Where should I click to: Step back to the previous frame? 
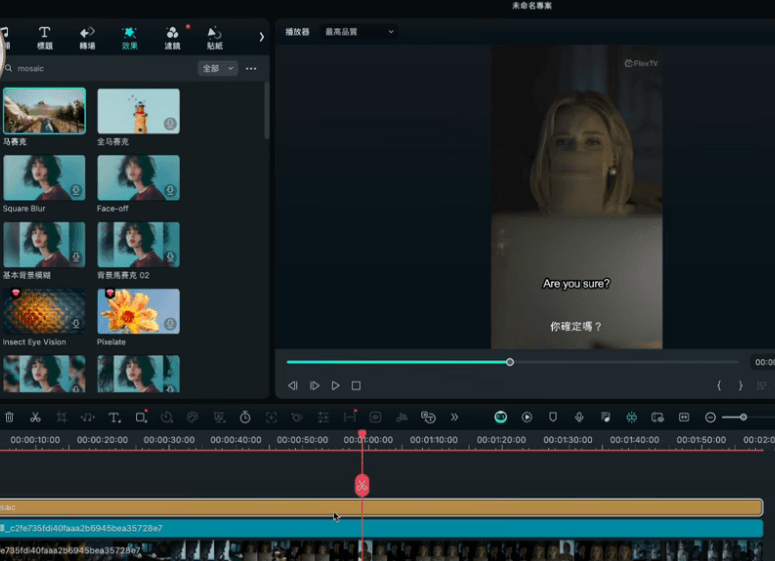[x=293, y=385]
